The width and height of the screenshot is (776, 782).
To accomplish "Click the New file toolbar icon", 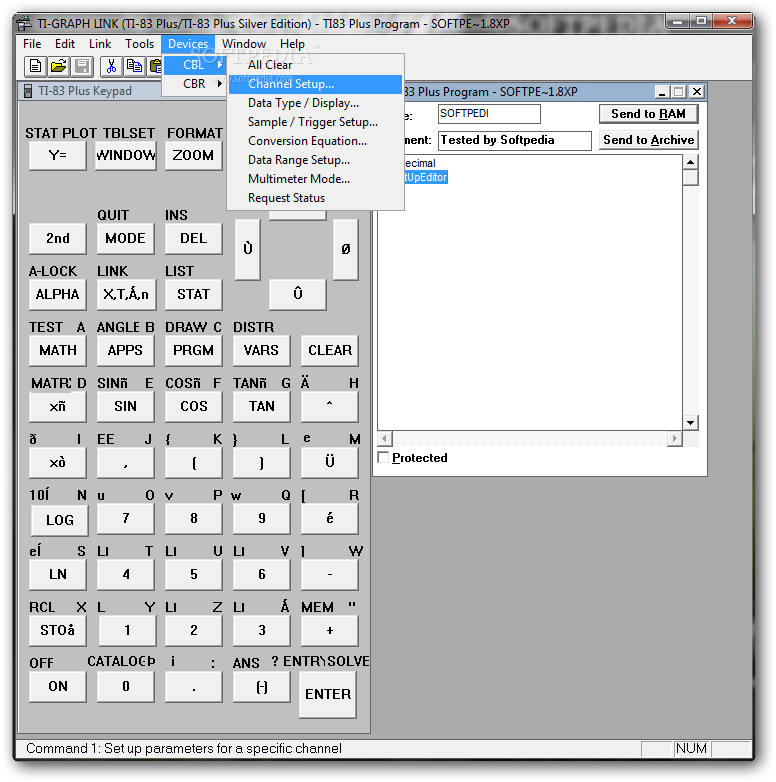I will [x=35, y=66].
